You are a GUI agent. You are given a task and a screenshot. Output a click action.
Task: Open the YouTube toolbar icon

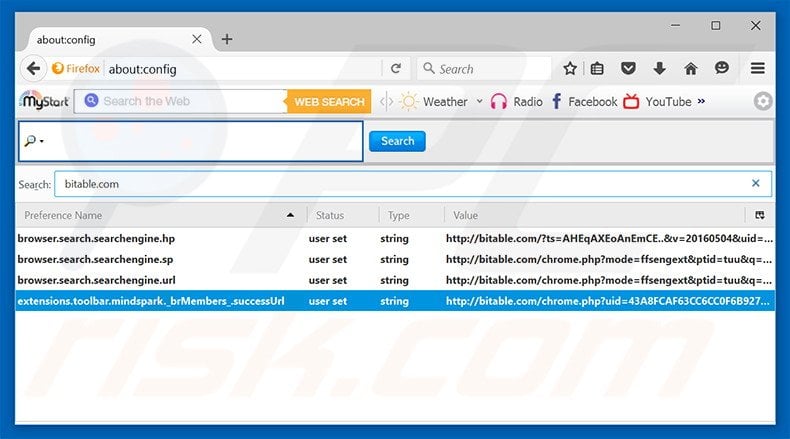coord(631,101)
